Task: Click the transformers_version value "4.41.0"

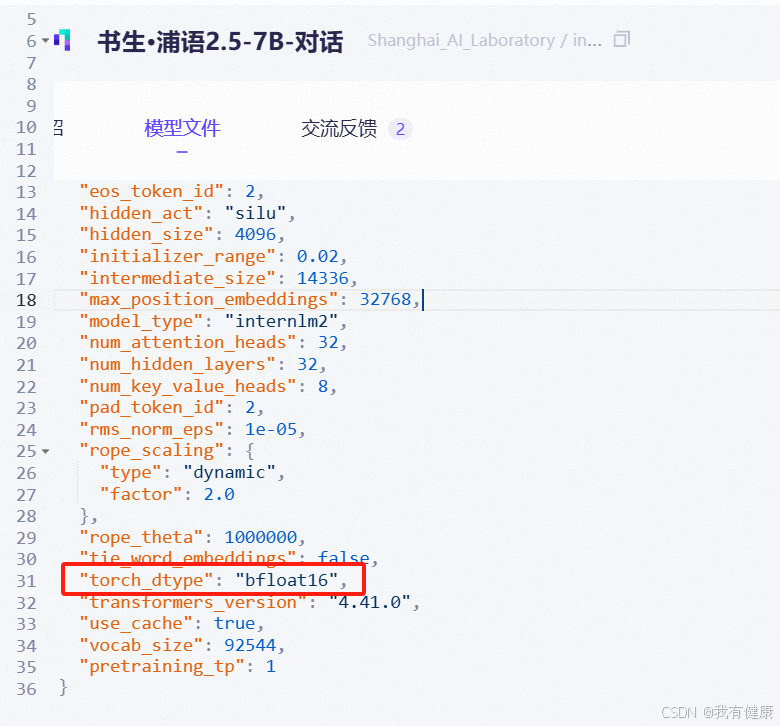Action: pos(370,603)
